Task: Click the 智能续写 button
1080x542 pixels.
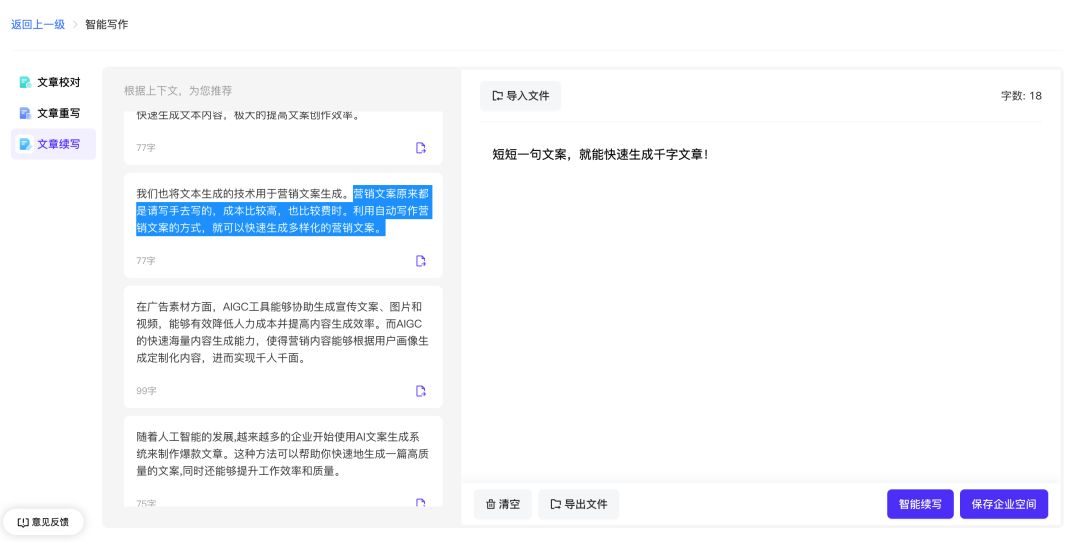Action: click(920, 504)
